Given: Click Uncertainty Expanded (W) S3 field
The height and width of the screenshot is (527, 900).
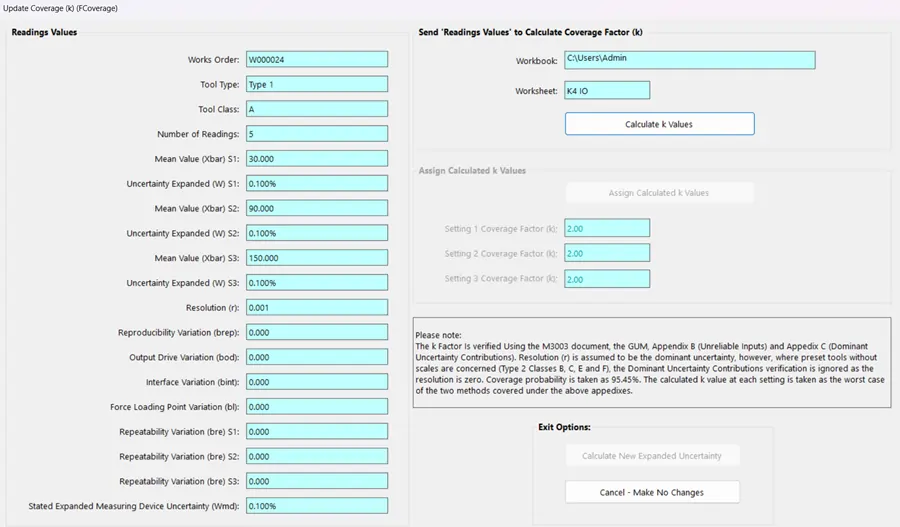Looking at the screenshot, I should [x=317, y=282].
